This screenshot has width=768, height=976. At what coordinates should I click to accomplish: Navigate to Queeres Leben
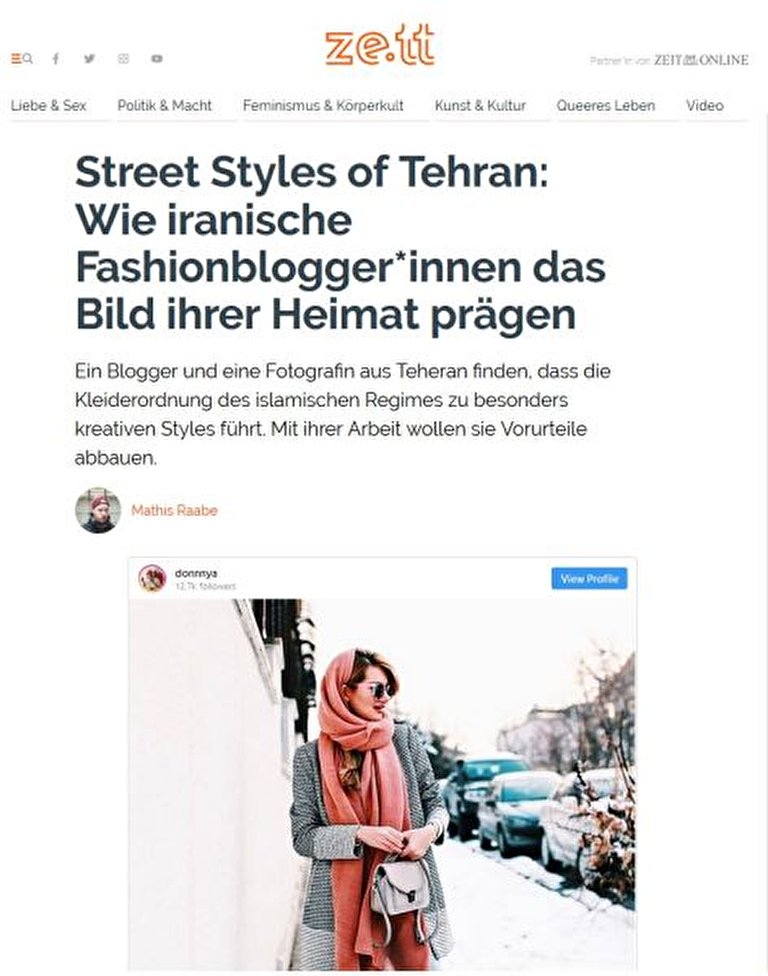pyautogui.click(x=606, y=106)
